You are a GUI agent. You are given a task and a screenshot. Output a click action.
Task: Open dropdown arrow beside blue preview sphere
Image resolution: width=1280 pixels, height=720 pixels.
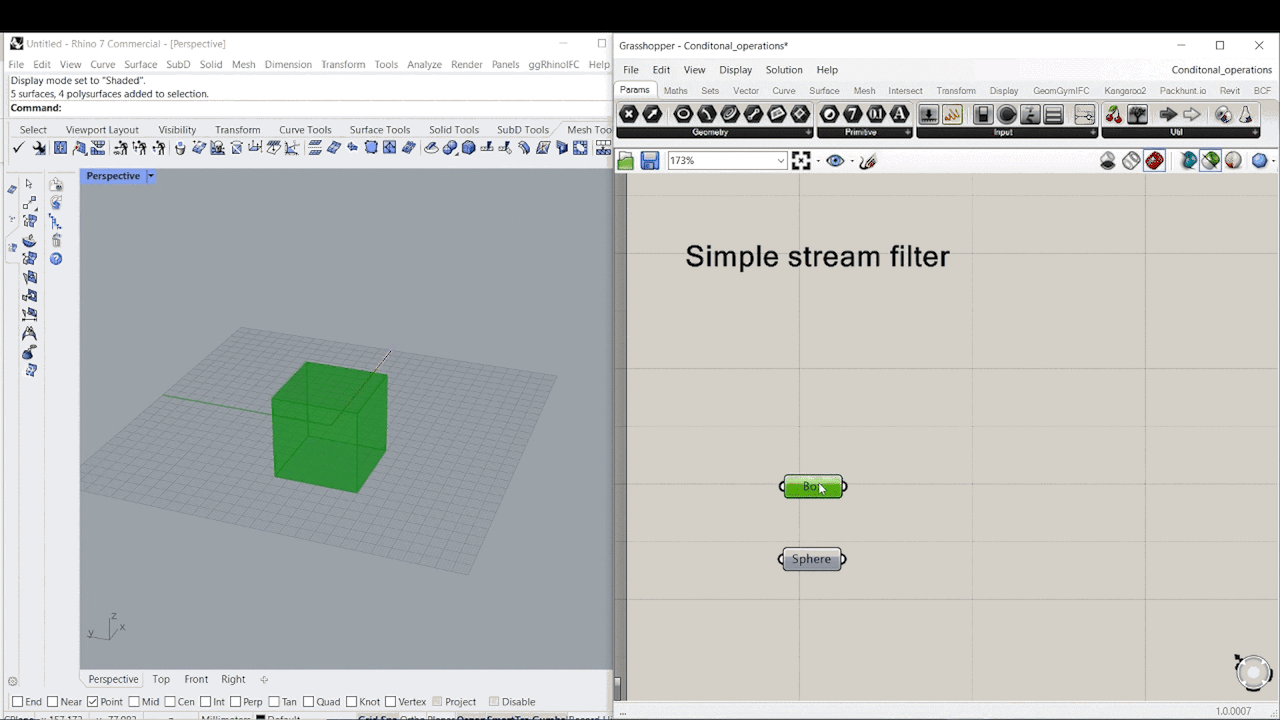pos(1273,161)
